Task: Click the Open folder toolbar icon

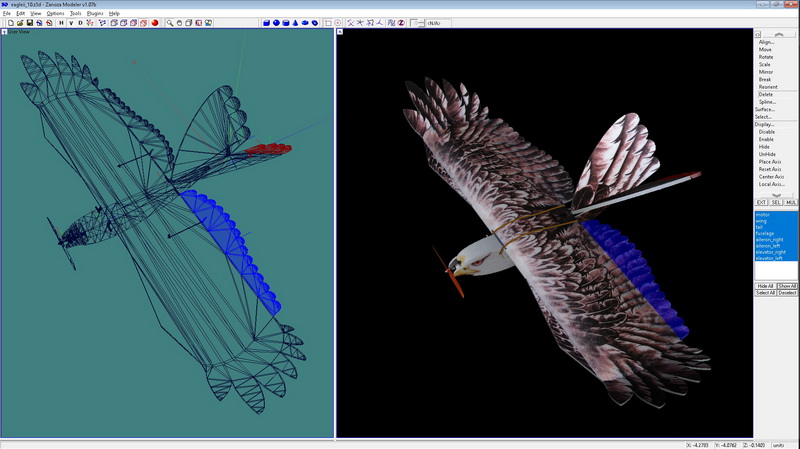Action: click(x=20, y=22)
